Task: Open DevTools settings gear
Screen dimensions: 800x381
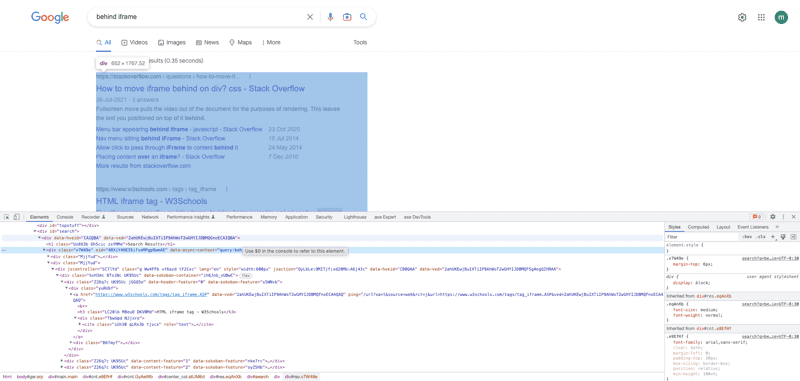Action: (772, 217)
